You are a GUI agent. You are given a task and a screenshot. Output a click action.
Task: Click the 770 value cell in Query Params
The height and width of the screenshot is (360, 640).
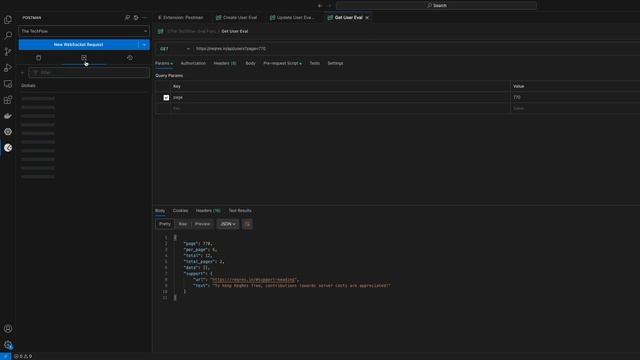[575, 98]
